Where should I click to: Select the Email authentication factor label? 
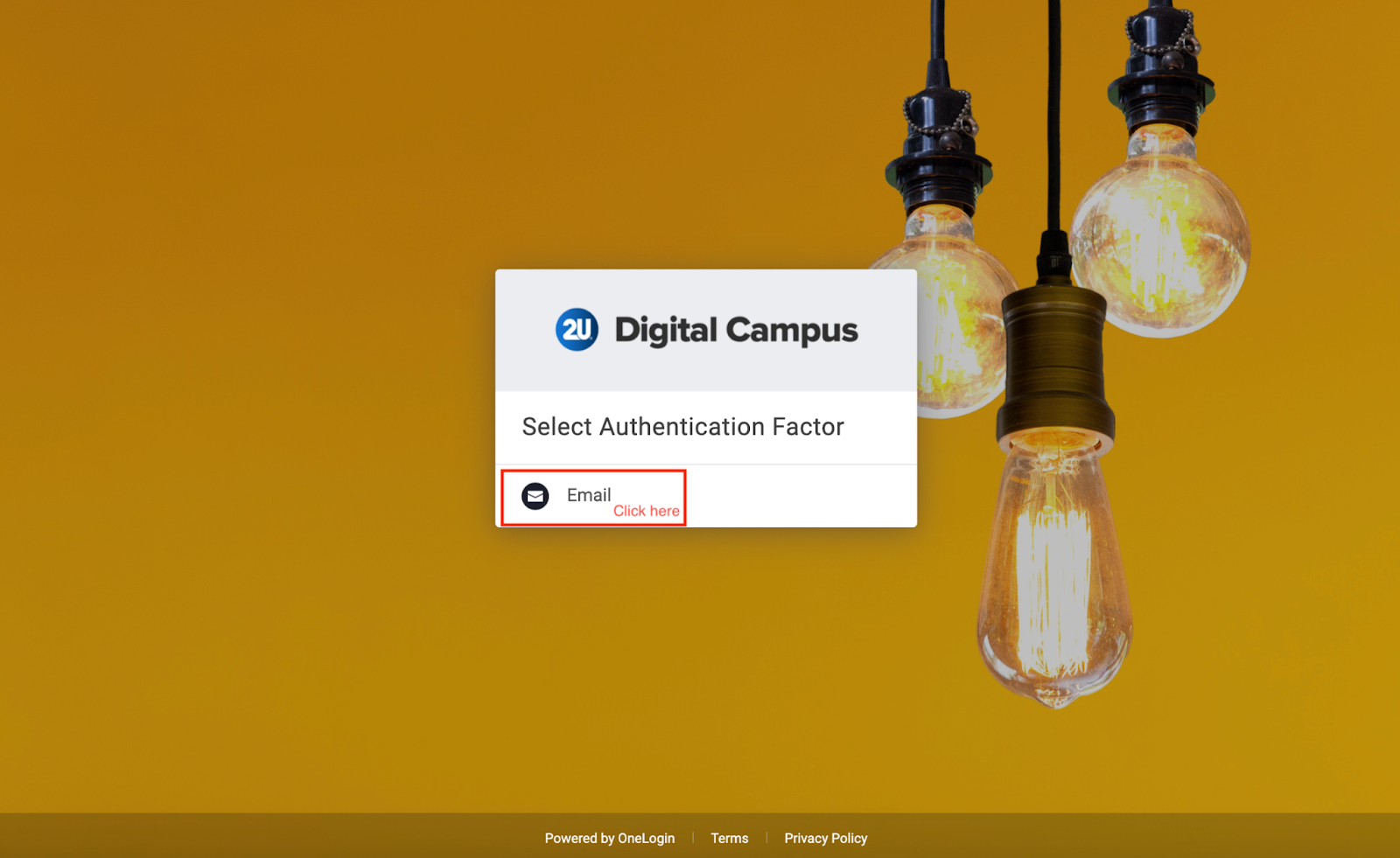pos(589,495)
